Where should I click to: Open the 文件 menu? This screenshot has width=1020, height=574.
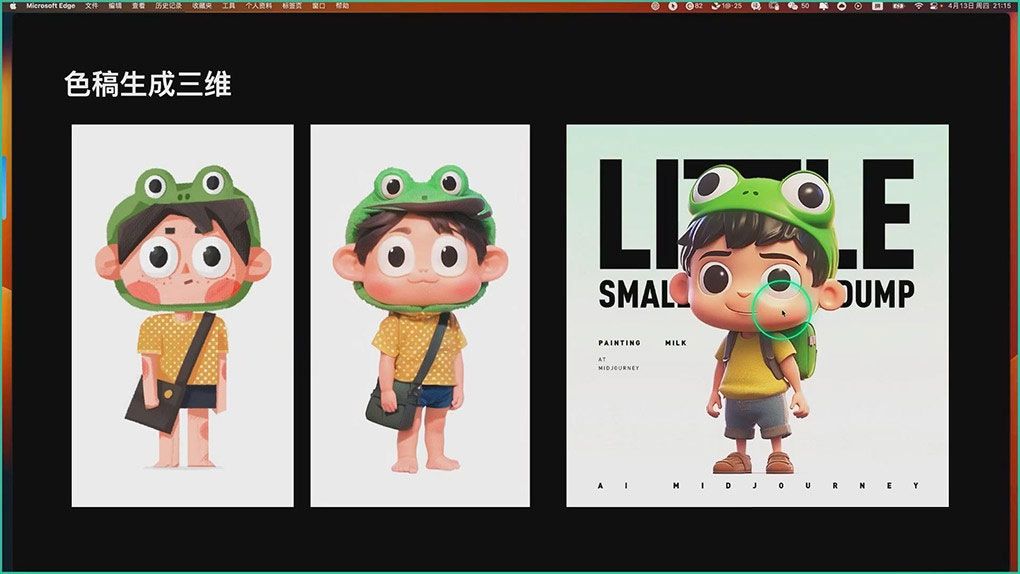[x=92, y=5]
